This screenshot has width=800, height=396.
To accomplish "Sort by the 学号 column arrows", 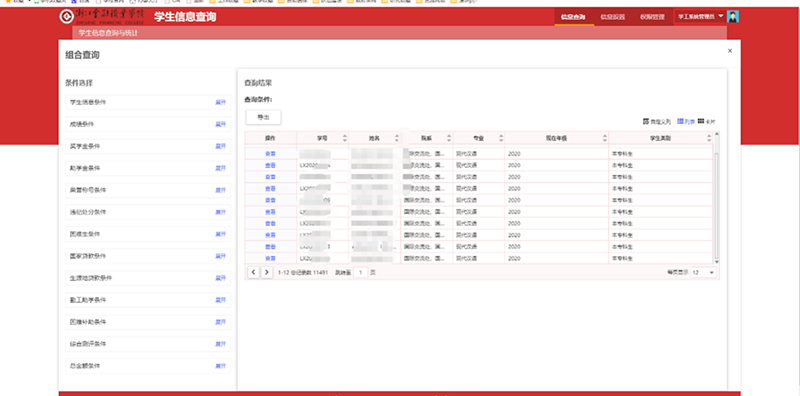I will 344,138.
